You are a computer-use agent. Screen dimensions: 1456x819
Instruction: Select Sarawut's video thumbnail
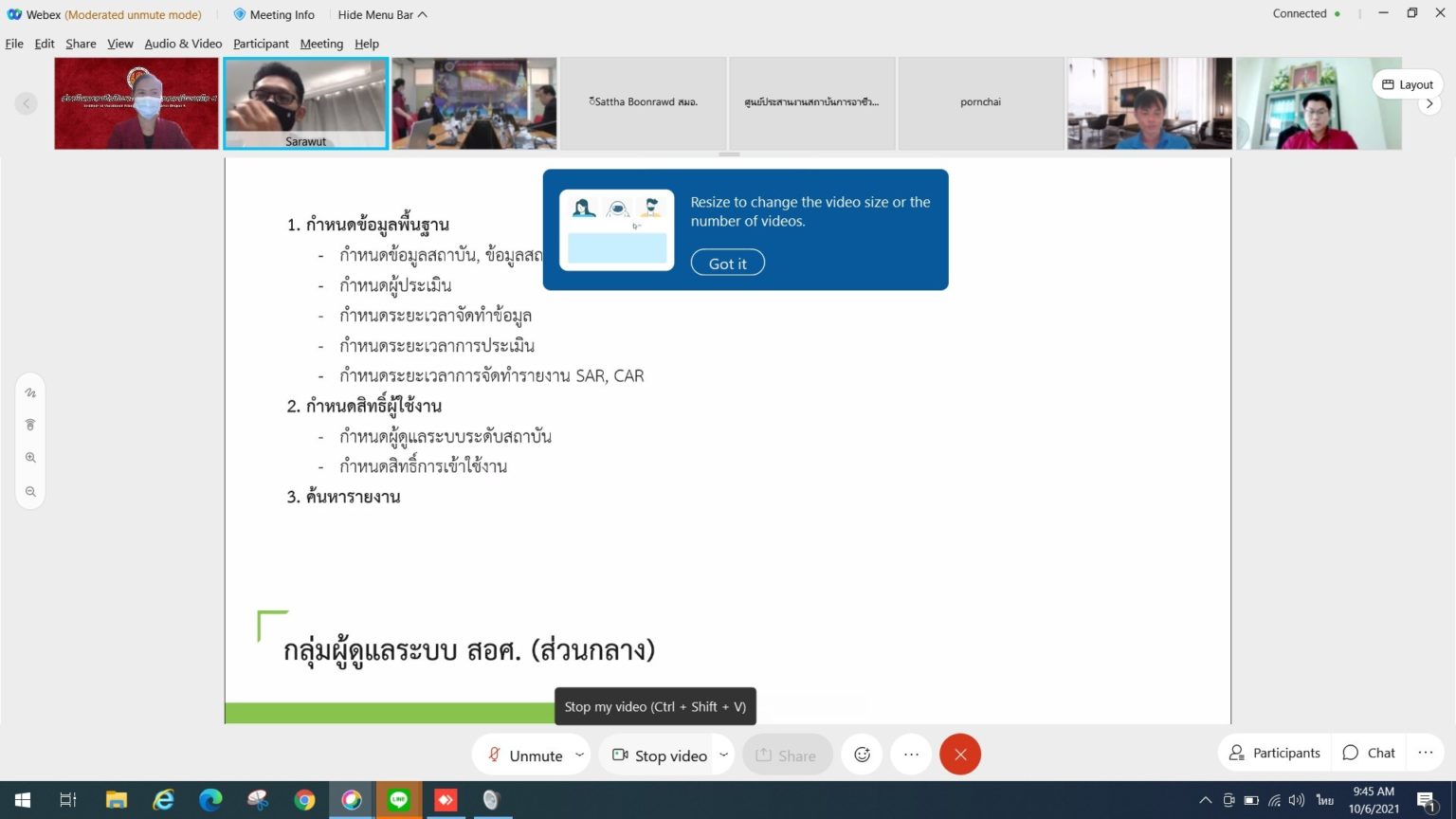click(x=305, y=102)
